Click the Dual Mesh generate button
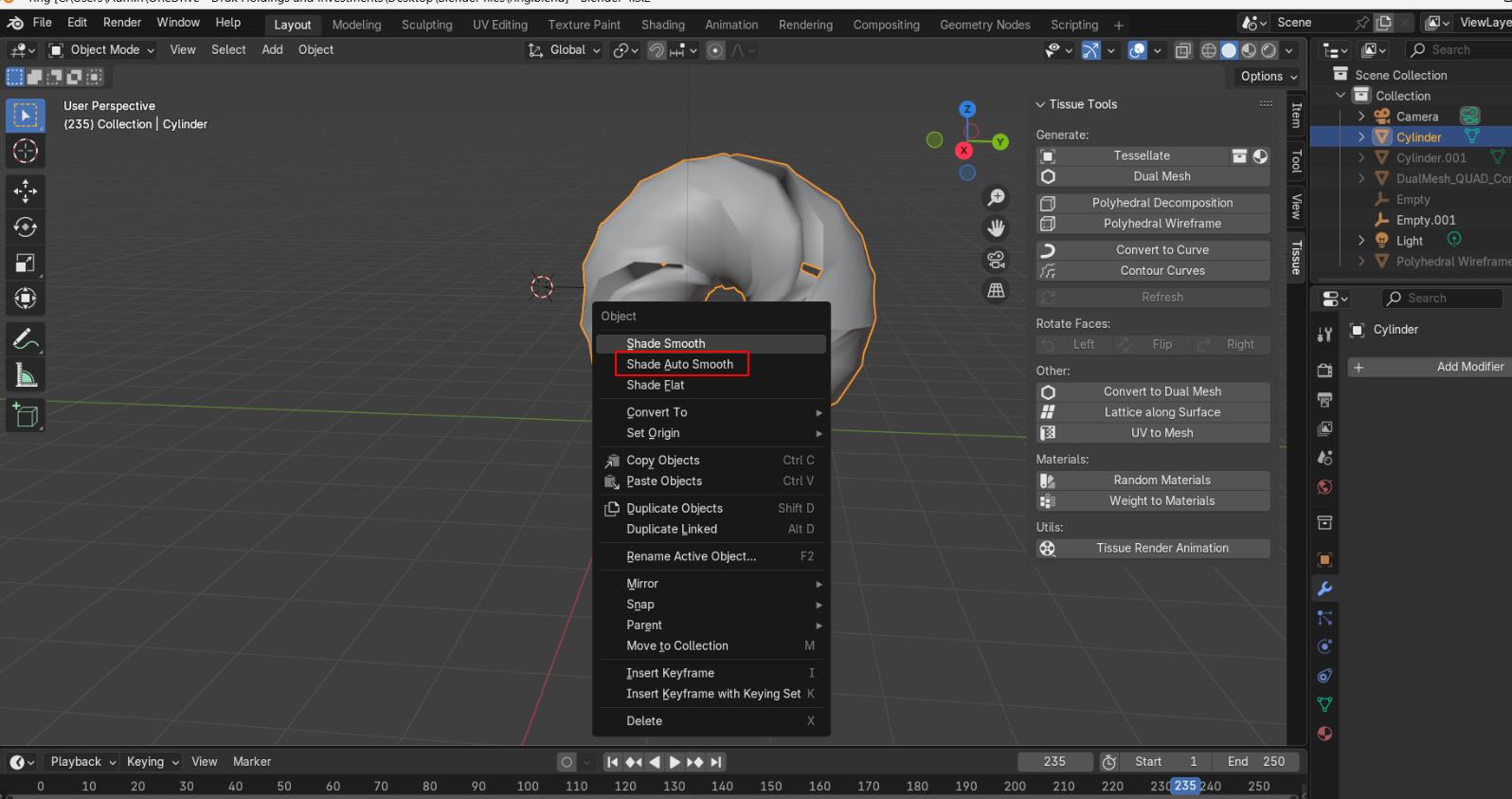Image resolution: width=1512 pixels, height=799 pixels. (1153, 176)
